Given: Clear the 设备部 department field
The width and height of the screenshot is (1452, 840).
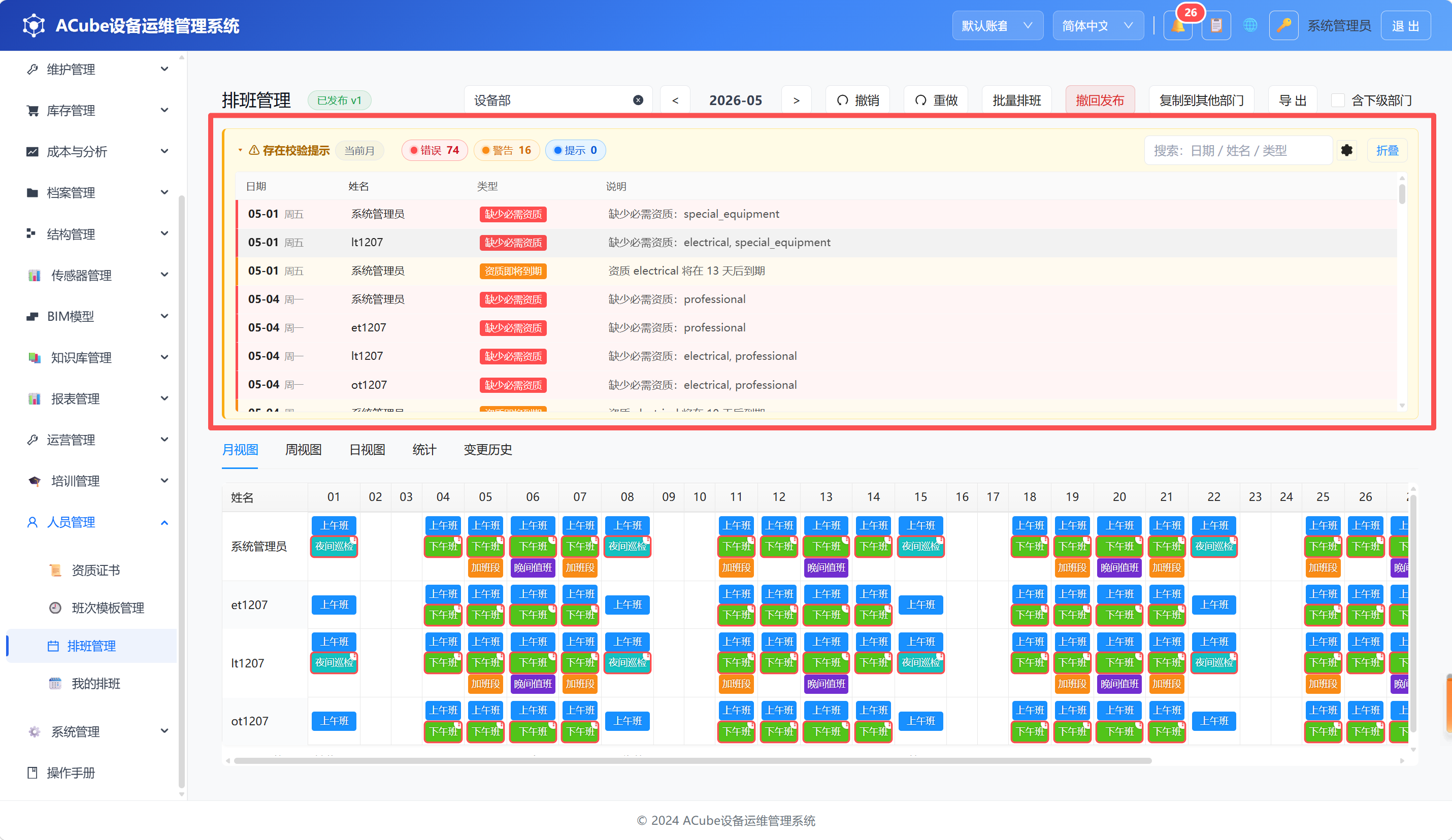Looking at the screenshot, I should click(x=638, y=100).
